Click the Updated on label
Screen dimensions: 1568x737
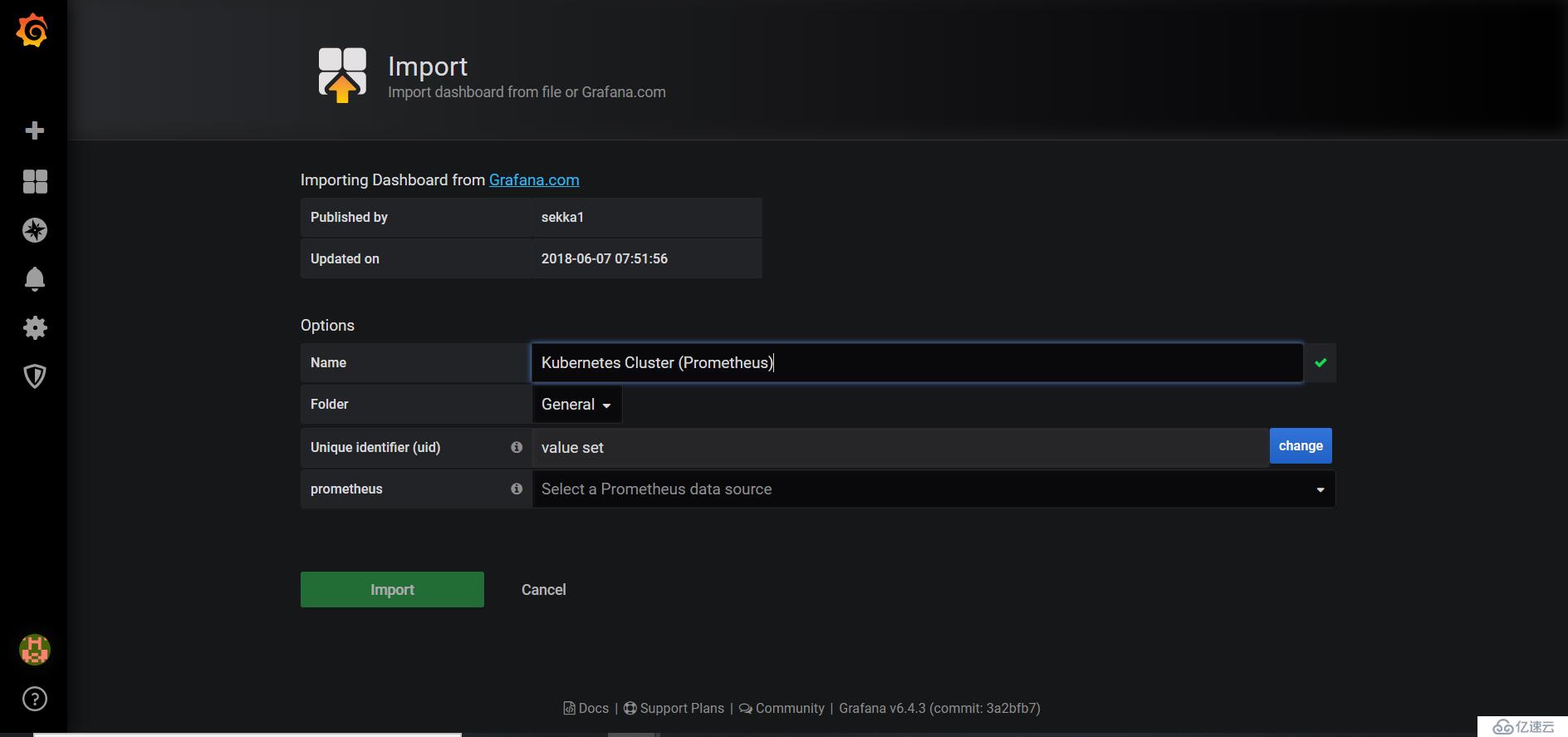pos(345,258)
